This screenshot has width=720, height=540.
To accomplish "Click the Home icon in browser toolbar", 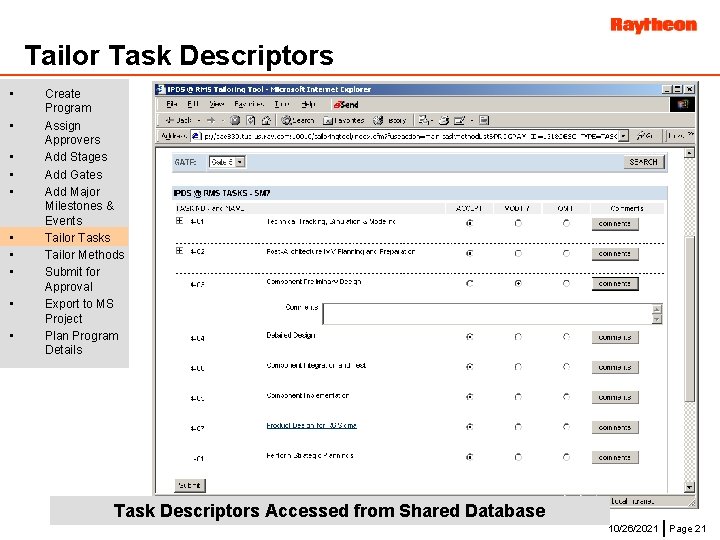I will click(x=266, y=120).
